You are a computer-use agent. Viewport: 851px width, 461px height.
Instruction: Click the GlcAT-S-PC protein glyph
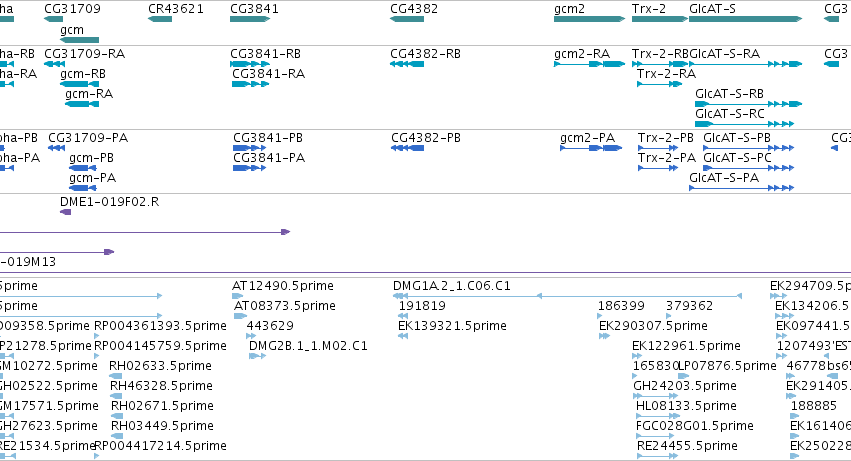tap(749, 168)
